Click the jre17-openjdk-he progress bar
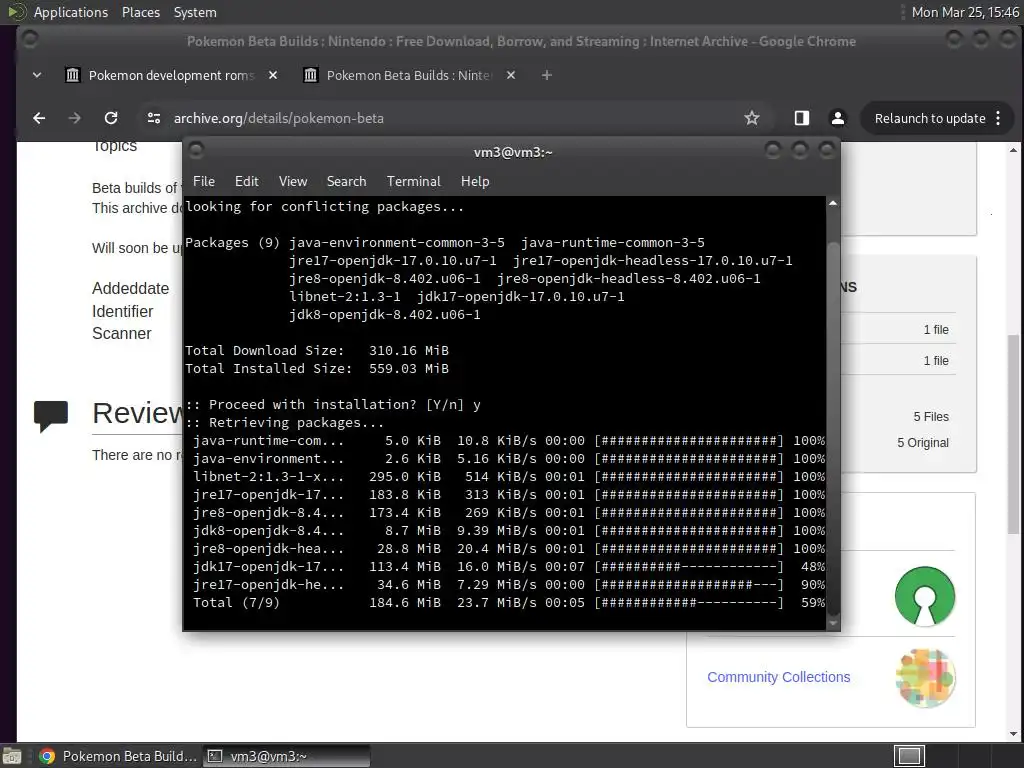Viewport: 1024px width, 768px height. click(x=688, y=585)
